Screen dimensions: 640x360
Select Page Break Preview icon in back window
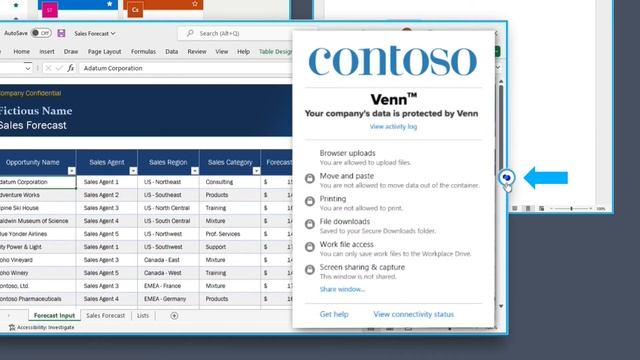pyautogui.click(x=541, y=208)
